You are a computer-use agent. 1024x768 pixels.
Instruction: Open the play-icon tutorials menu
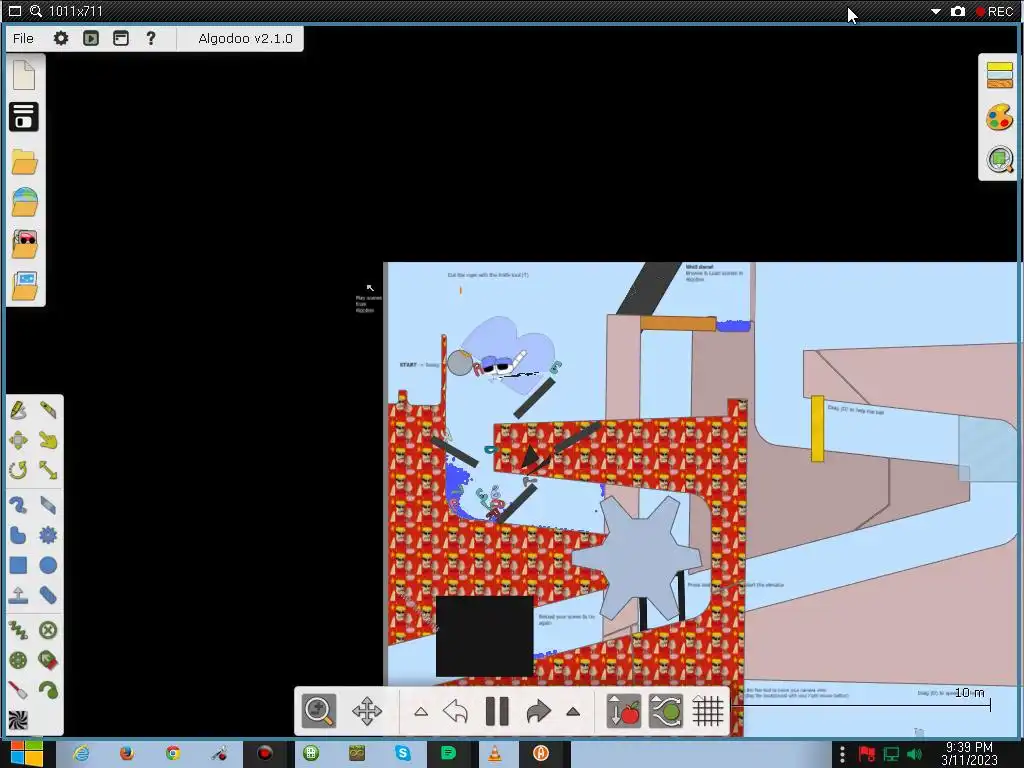click(x=91, y=39)
